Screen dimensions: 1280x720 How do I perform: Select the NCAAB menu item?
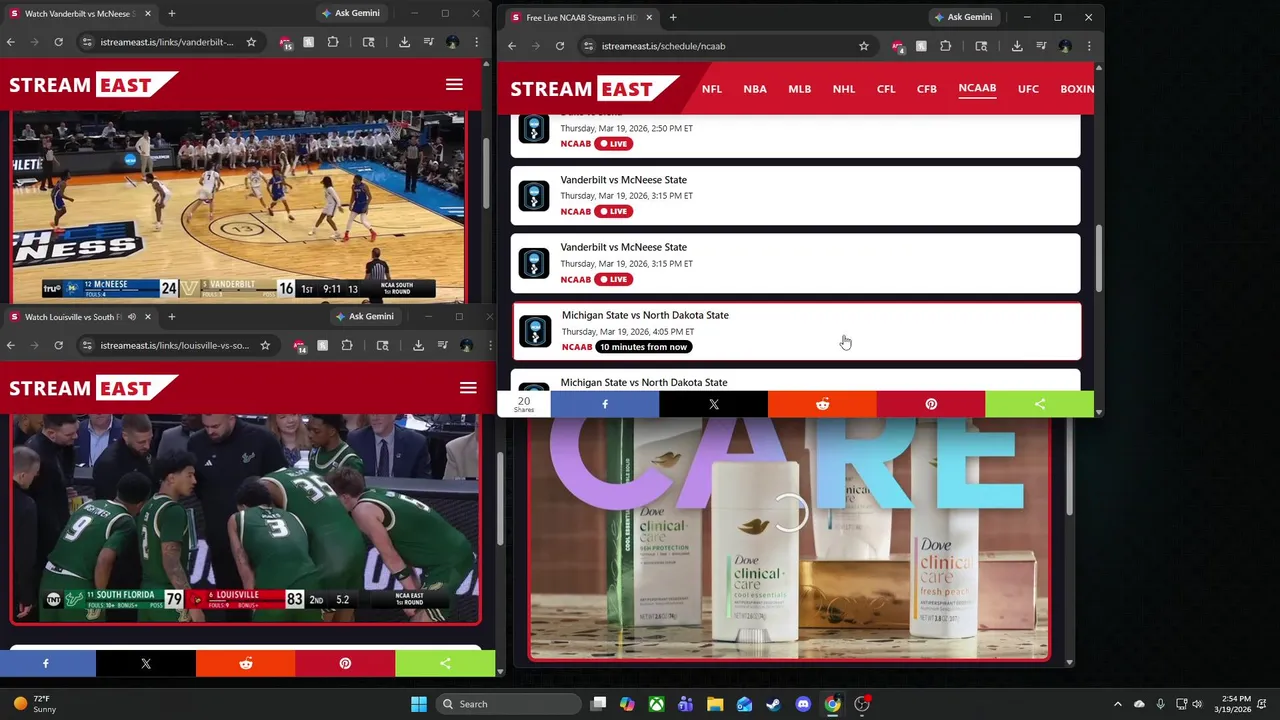point(977,88)
